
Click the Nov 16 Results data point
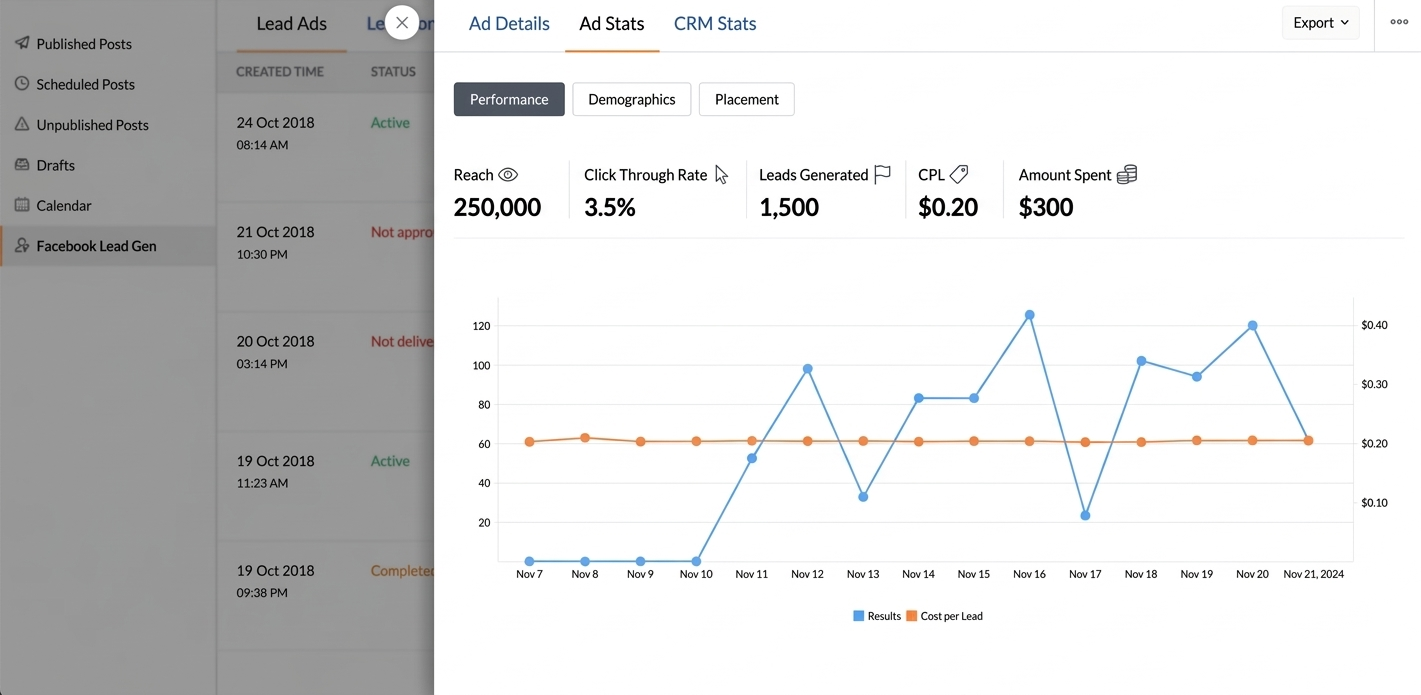(1029, 315)
